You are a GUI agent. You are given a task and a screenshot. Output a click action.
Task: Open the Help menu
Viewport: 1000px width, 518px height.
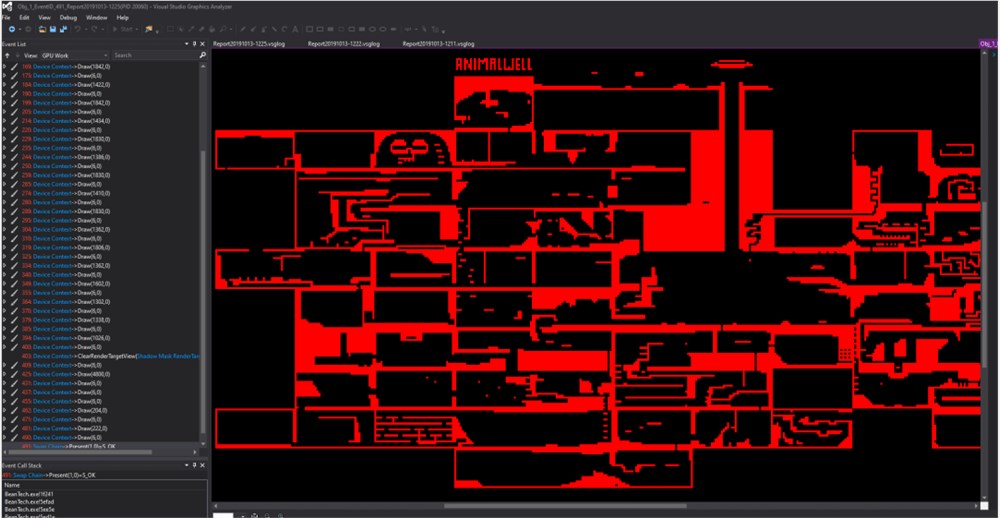coord(122,18)
